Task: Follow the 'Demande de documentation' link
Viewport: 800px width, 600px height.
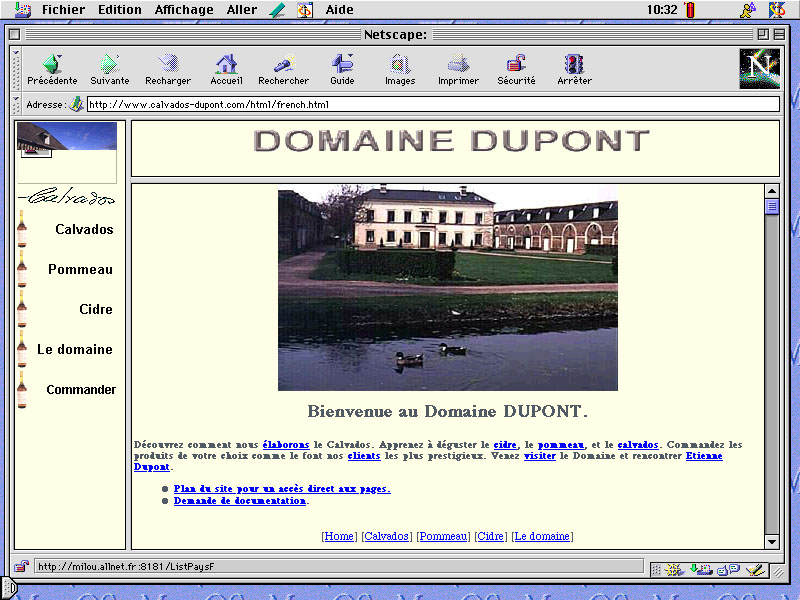Action: coord(240,501)
